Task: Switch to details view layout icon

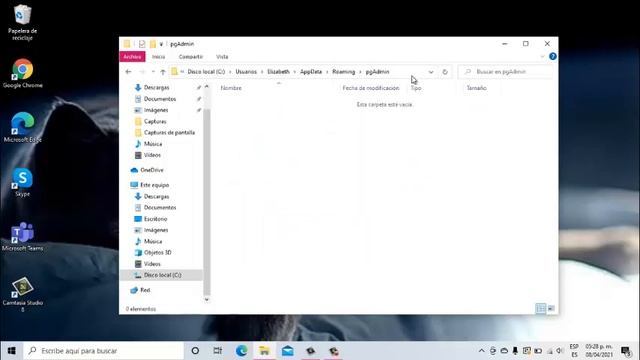Action: [x=540, y=309]
